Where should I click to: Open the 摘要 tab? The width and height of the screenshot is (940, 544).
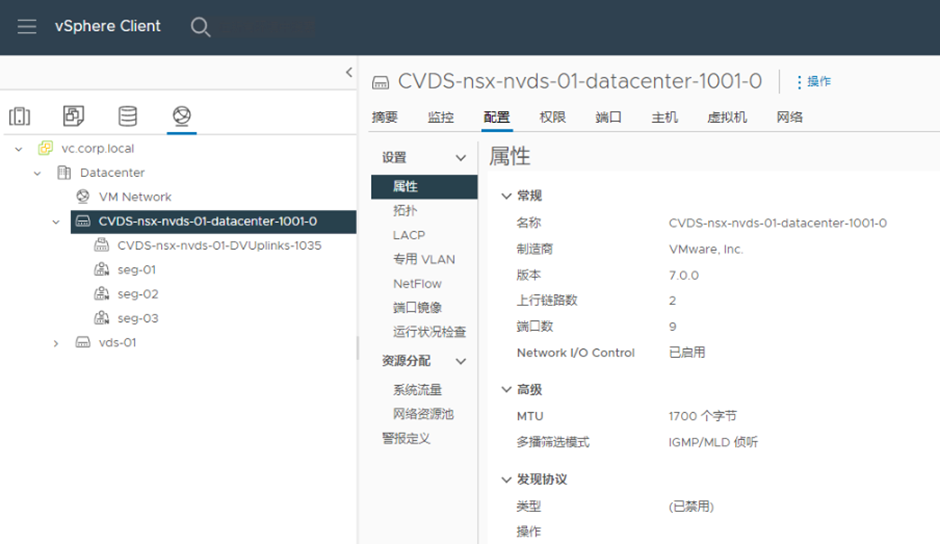click(384, 117)
